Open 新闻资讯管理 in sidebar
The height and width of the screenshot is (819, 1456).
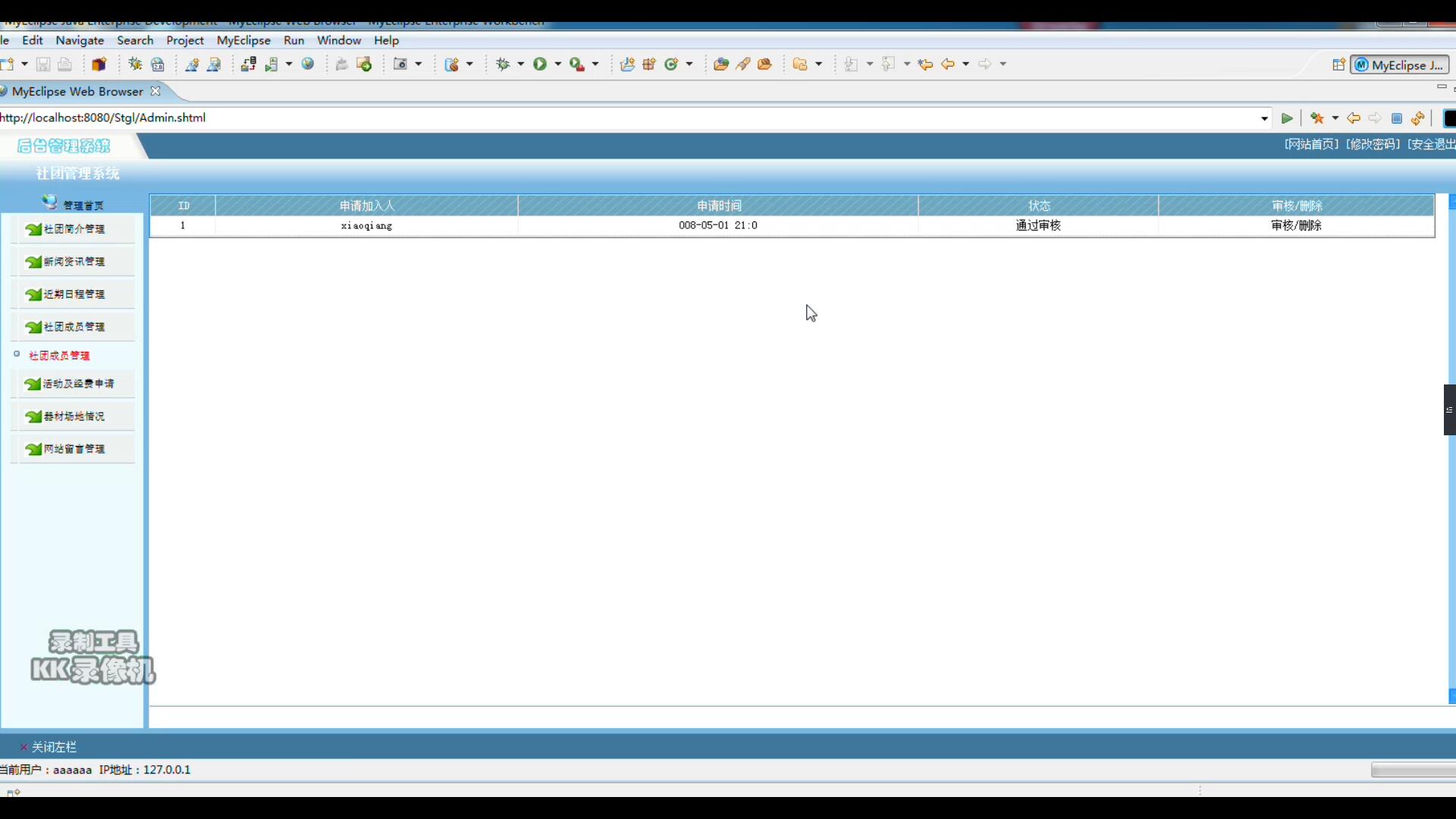(x=74, y=262)
